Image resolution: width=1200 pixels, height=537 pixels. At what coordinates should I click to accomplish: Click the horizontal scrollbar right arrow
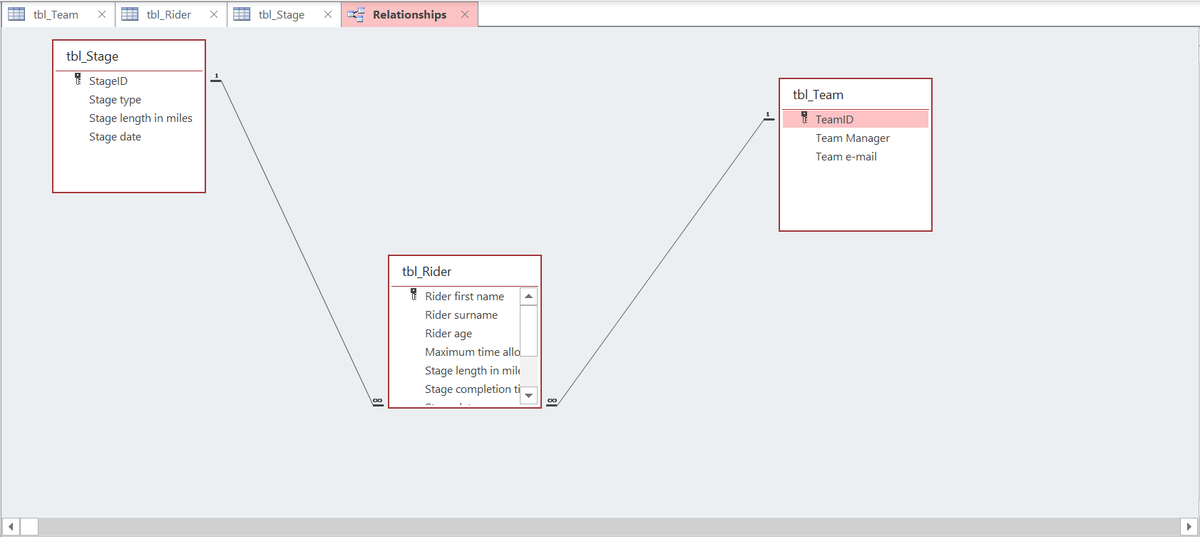(1188, 526)
